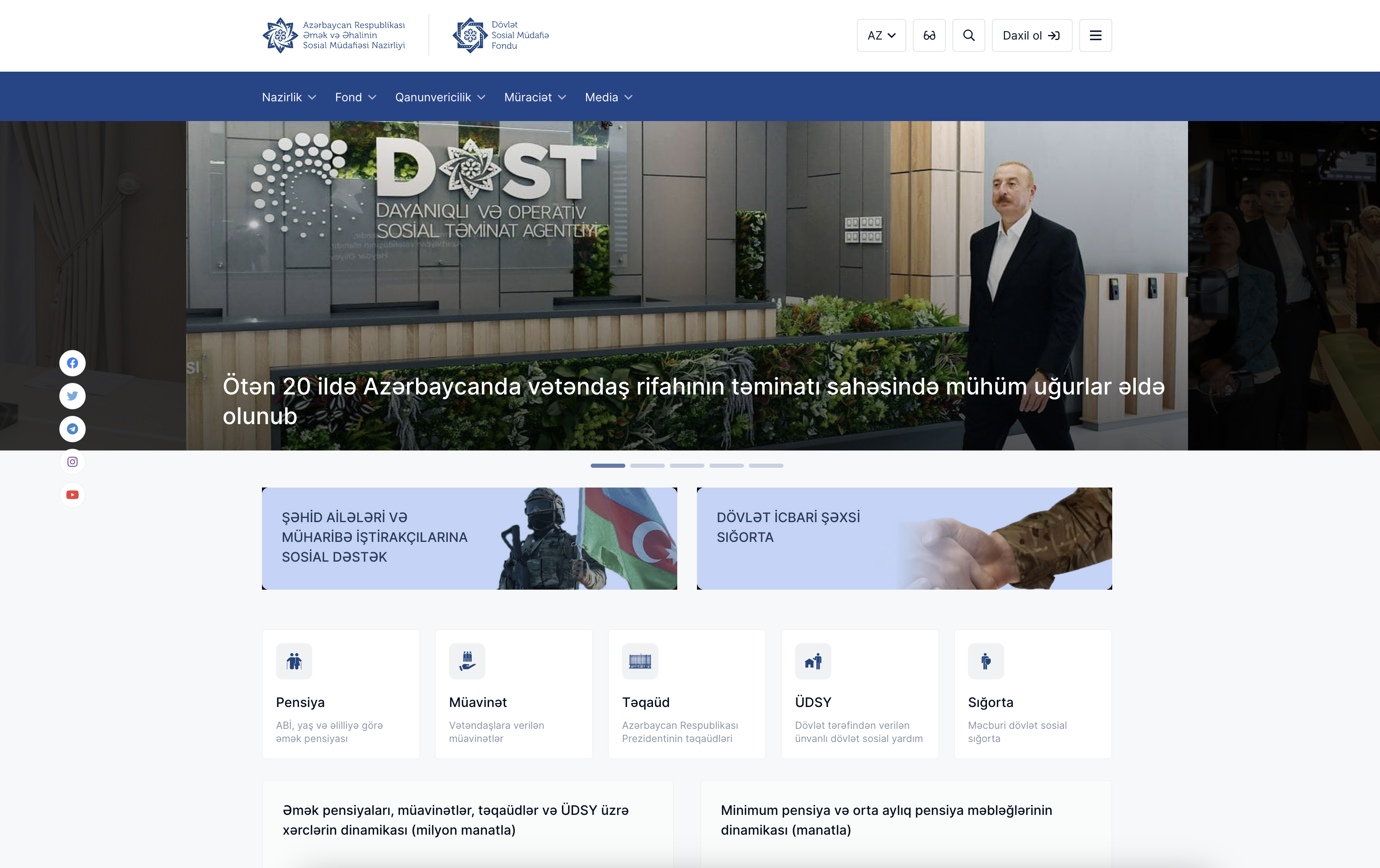Viewport: 1380px width, 868px height.
Task: Click the next slide preview on right
Action: point(1284,285)
